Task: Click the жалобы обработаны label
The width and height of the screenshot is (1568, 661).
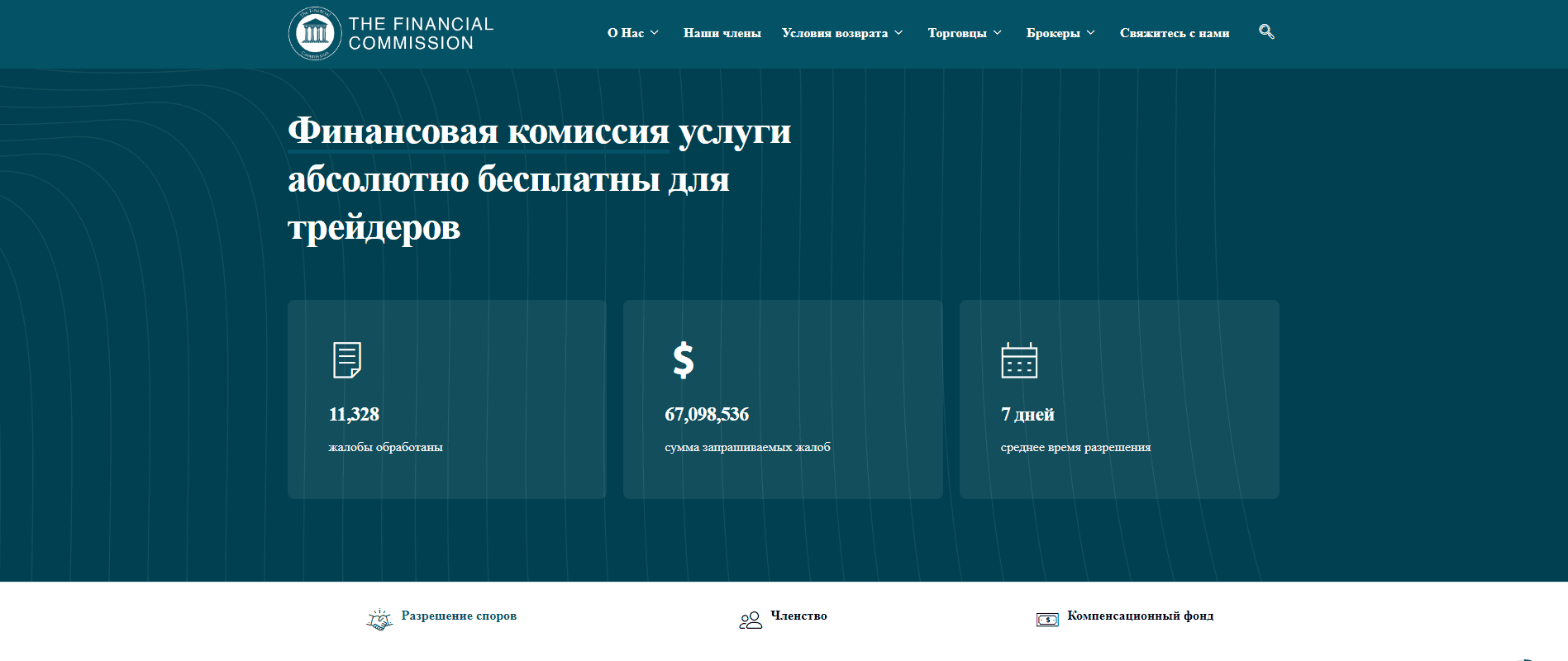Action: [x=386, y=447]
